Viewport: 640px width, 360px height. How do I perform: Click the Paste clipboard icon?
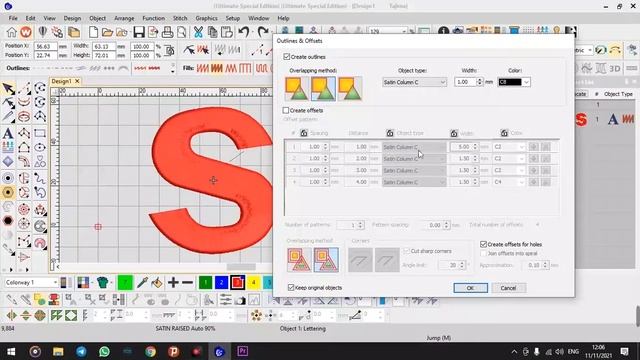point(227,32)
